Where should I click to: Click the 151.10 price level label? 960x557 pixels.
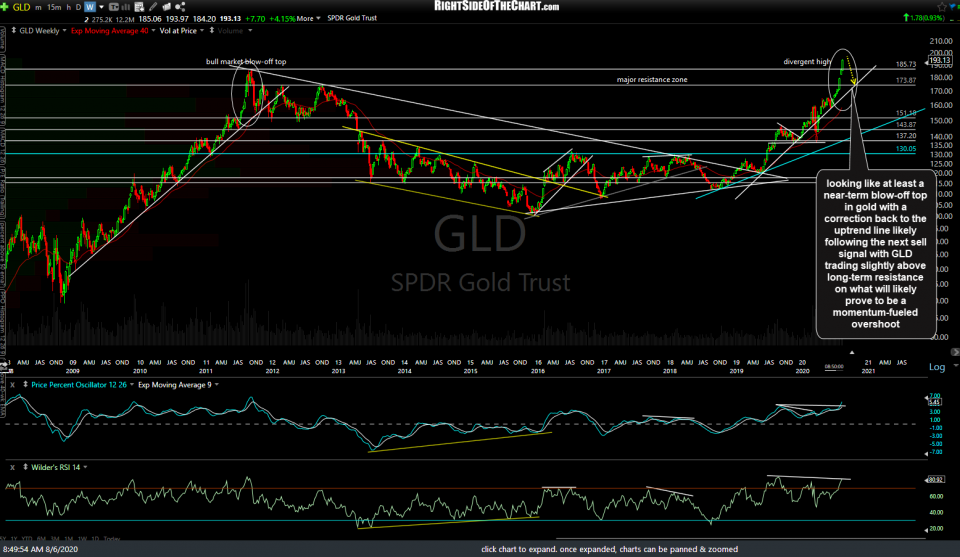906,113
